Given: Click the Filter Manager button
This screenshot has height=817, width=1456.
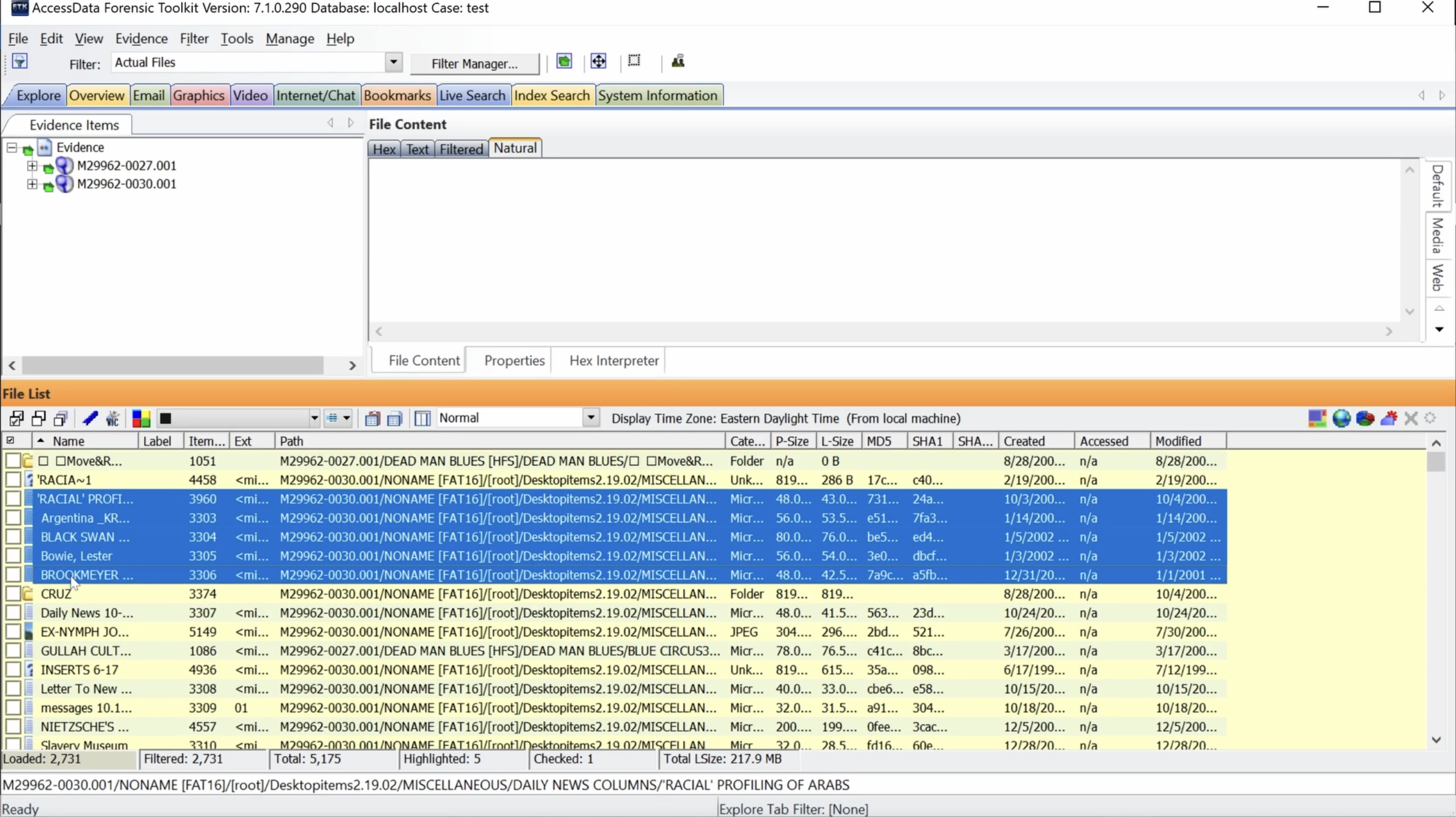Looking at the screenshot, I should tap(474, 63).
